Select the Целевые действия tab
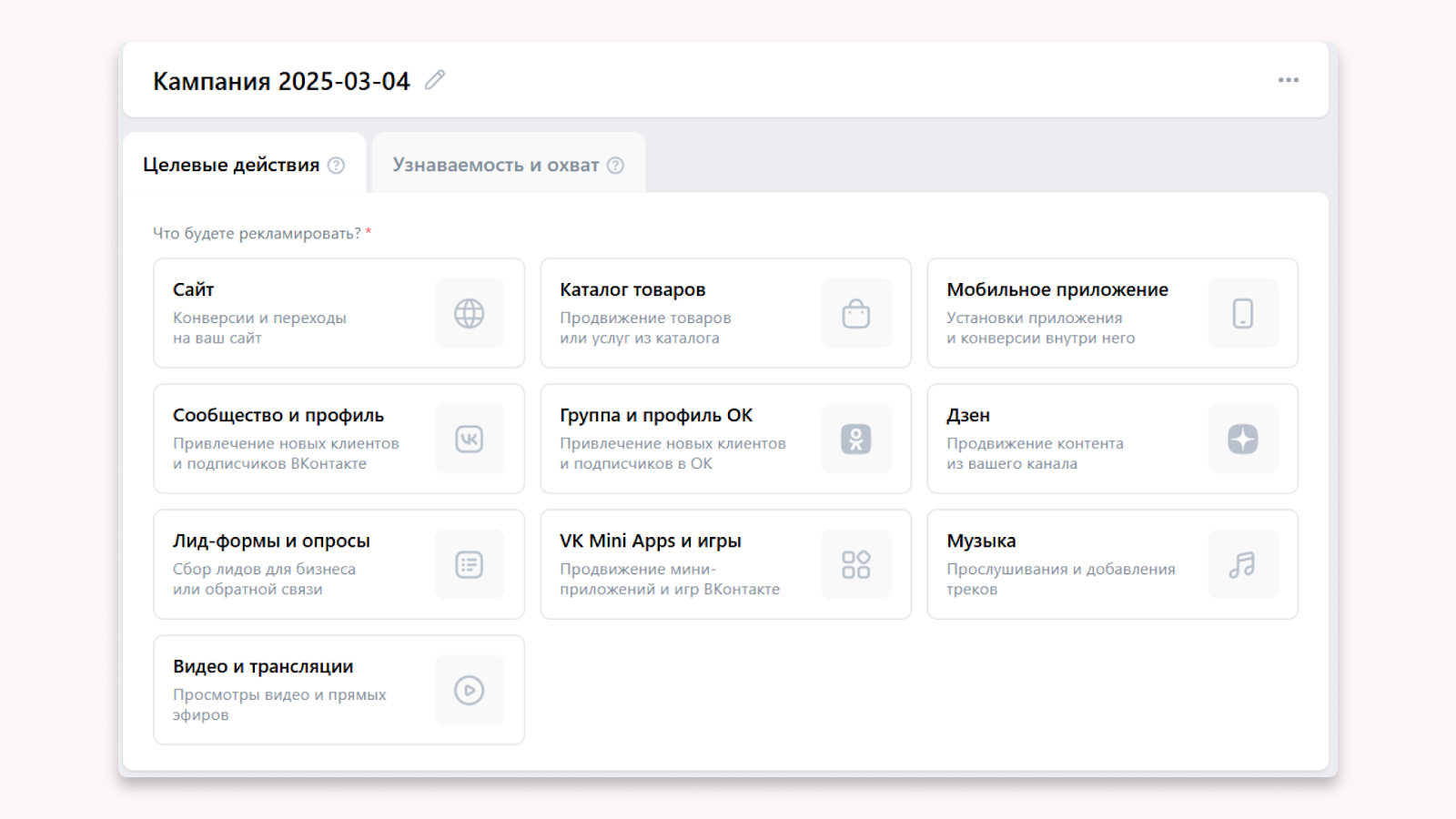The height and width of the screenshot is (819, 1456). (231, 165)
